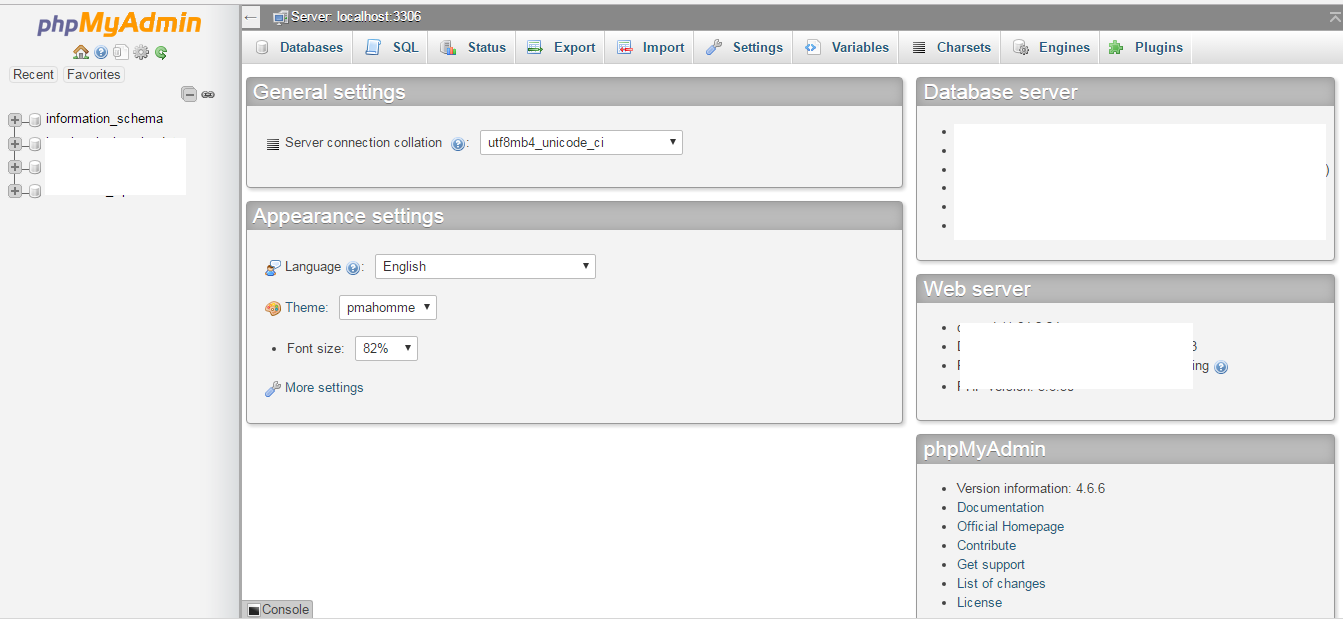This screenshot has height=619, width=1343.
Task: Open the Font size dropdown showing 82%
Action: click(386, 348)
